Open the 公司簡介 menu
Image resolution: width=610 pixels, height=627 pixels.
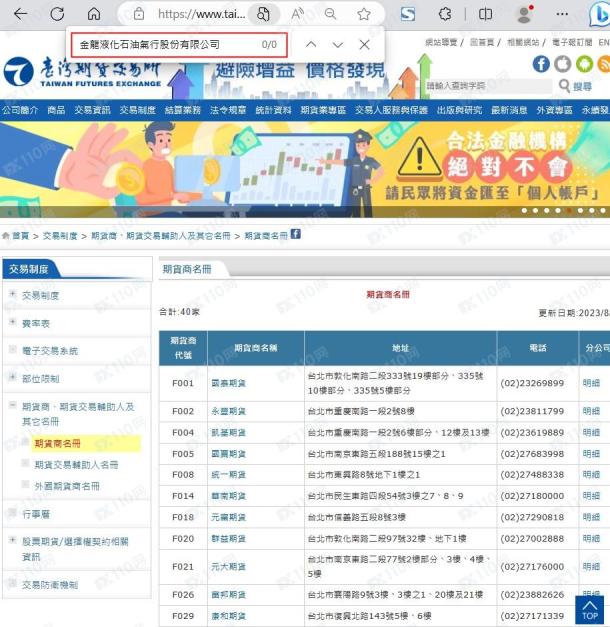tap(20, 110)
